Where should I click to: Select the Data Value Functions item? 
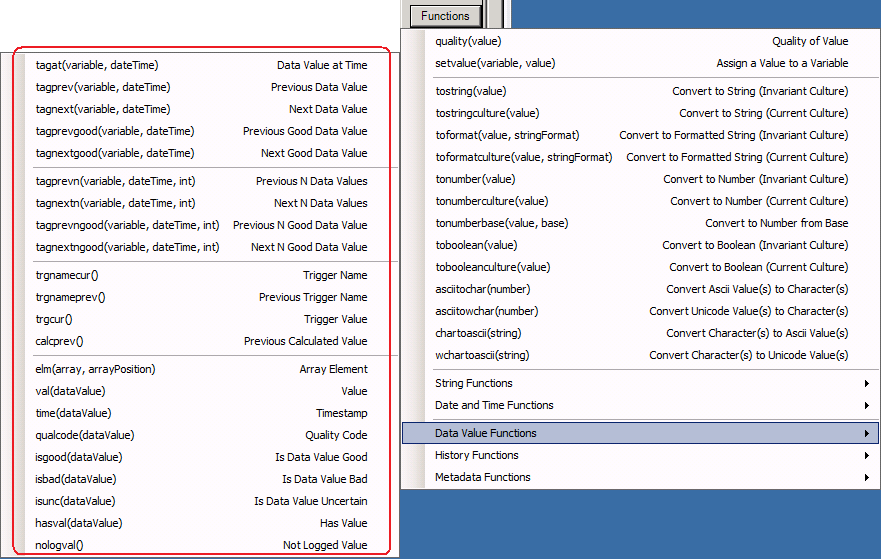click(x=640, y=434)
